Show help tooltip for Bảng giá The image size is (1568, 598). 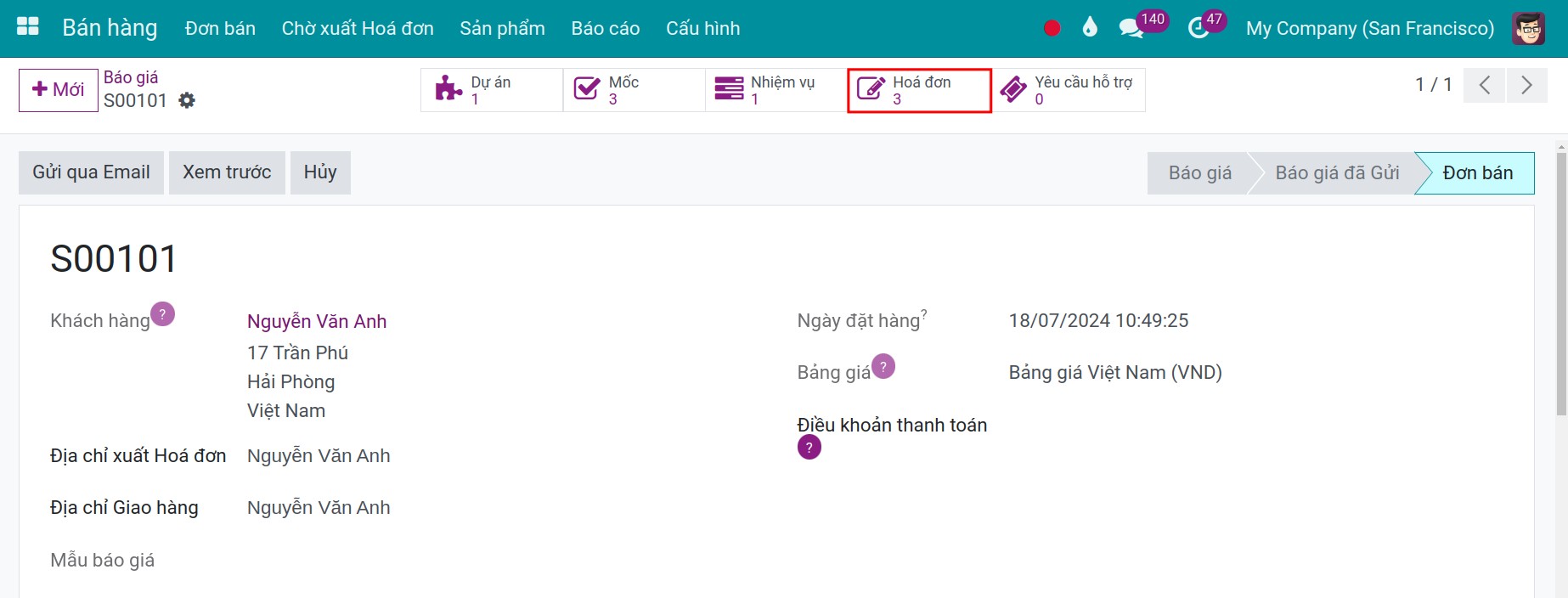[x=883, y=366]
